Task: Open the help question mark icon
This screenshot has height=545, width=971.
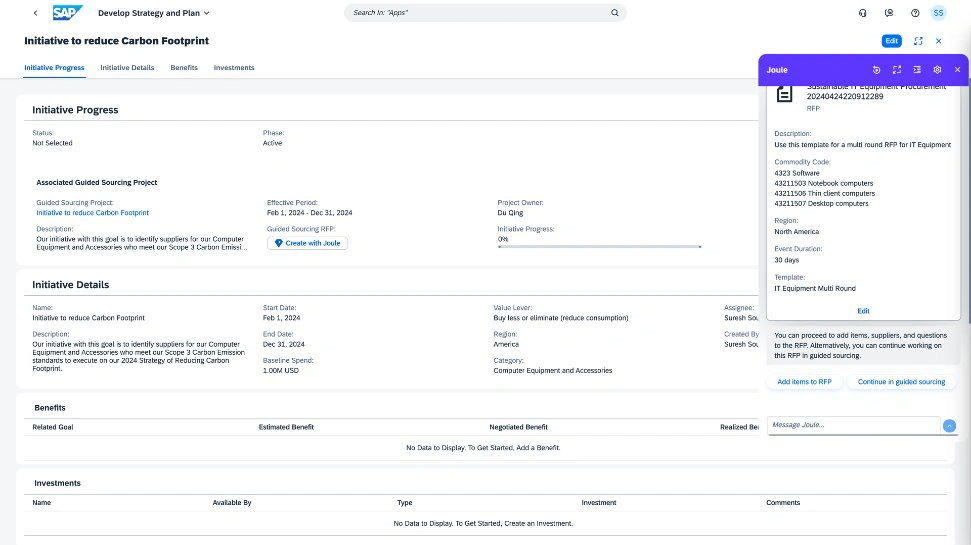Action: (915, 13)
